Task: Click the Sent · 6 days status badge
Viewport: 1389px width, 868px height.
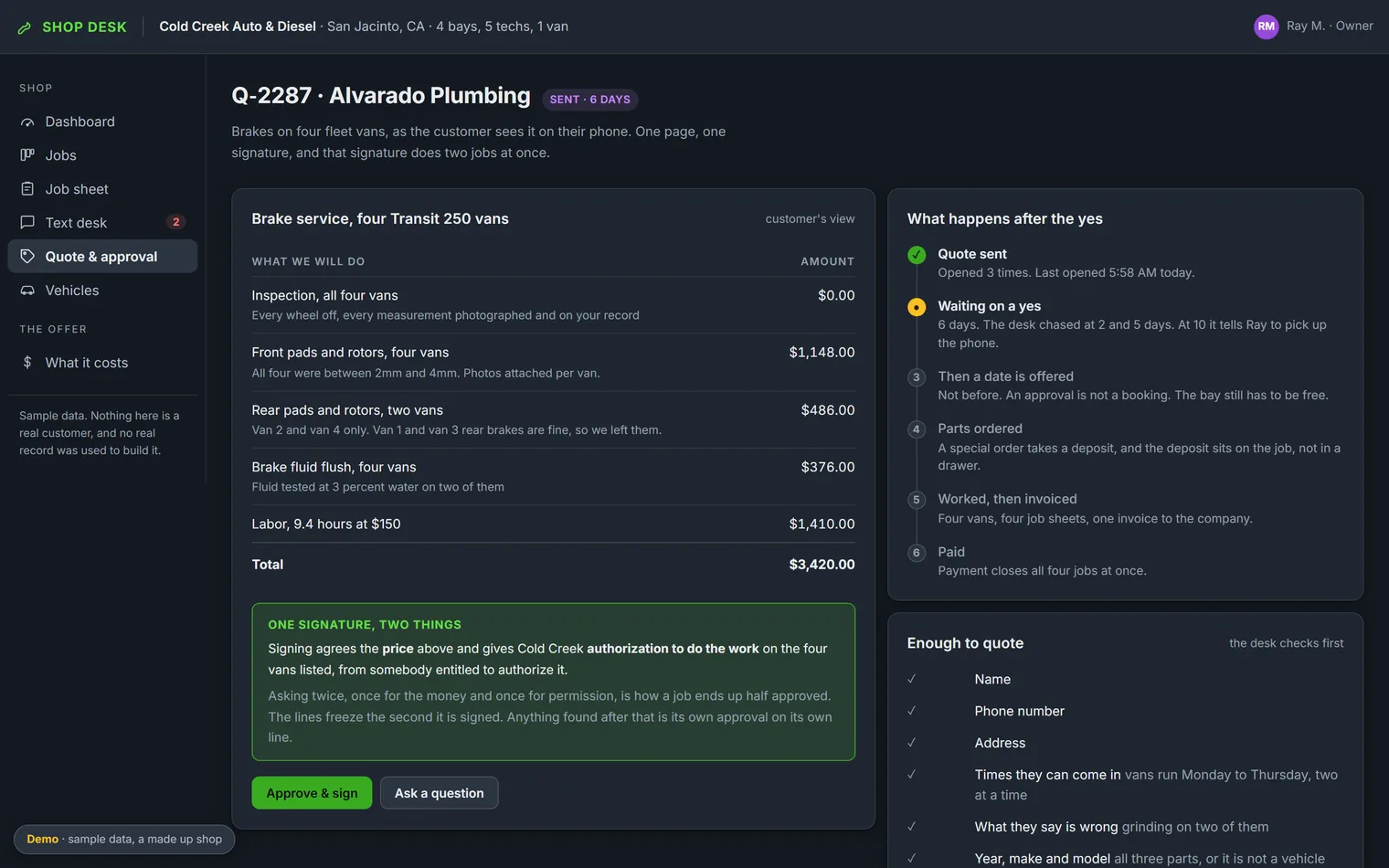Action: (590, 100)
